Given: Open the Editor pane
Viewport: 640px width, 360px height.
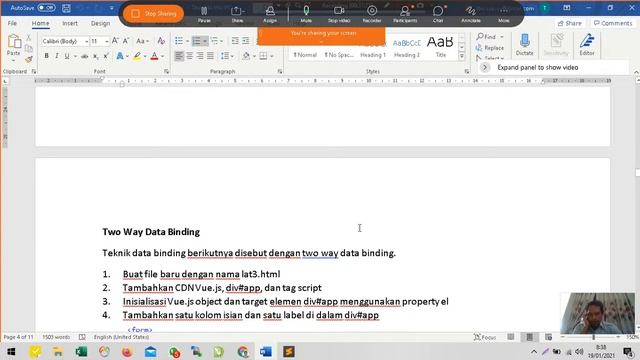Looking at the screenshot, I should point(587,45).
